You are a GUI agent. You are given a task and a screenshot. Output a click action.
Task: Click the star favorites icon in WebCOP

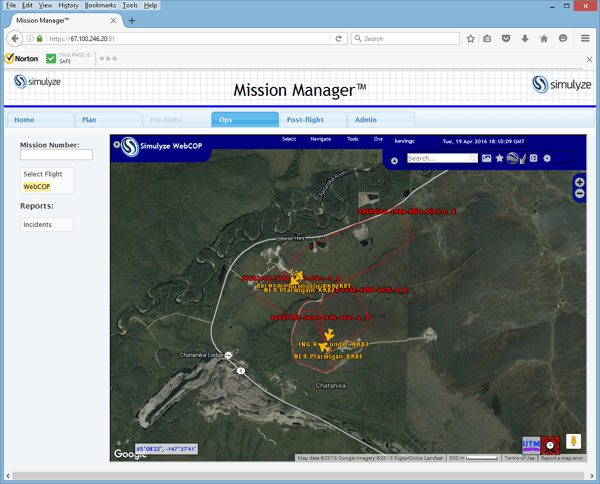499,158
